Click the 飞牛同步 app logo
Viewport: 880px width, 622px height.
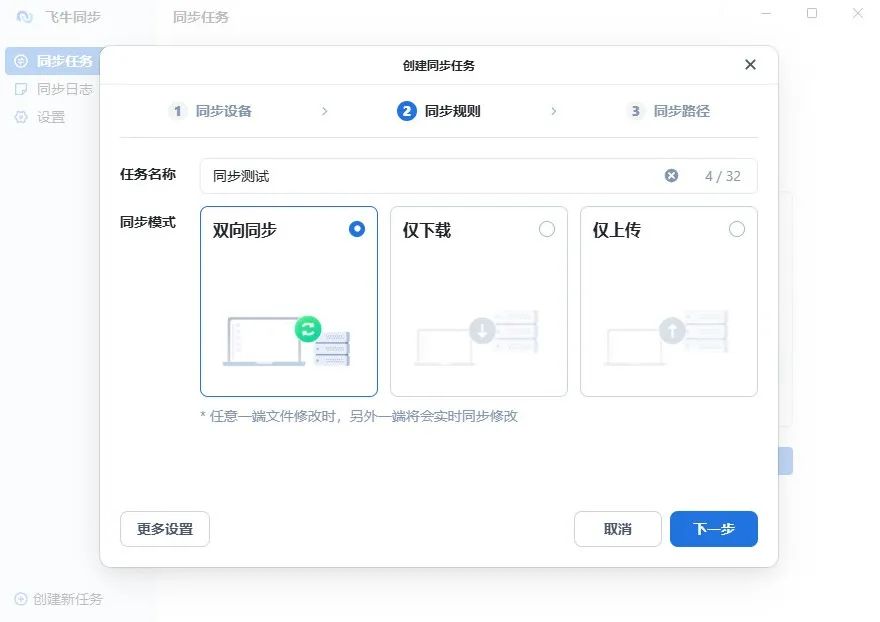click(x=25, y=17)
